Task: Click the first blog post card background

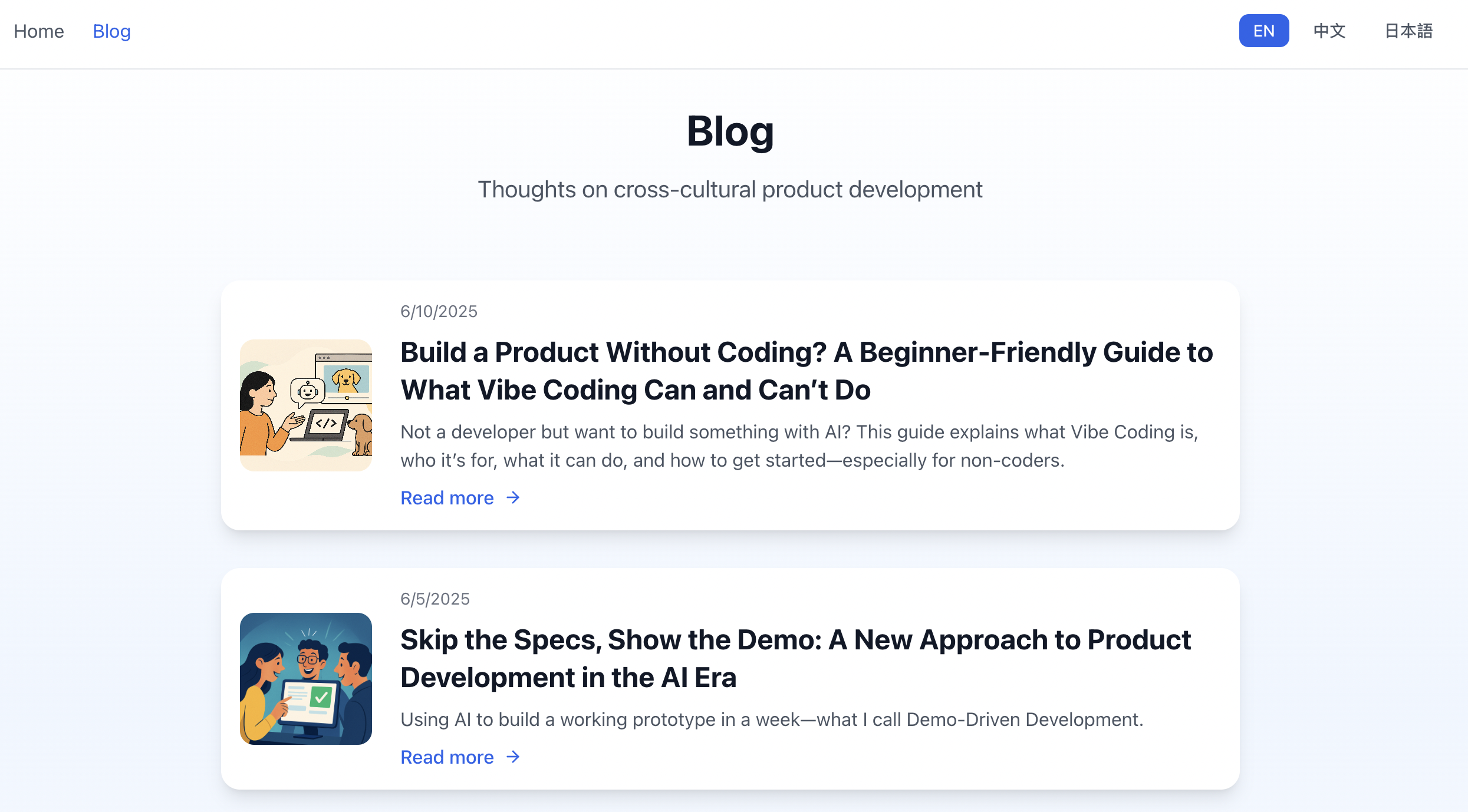Action: point(730,405)
